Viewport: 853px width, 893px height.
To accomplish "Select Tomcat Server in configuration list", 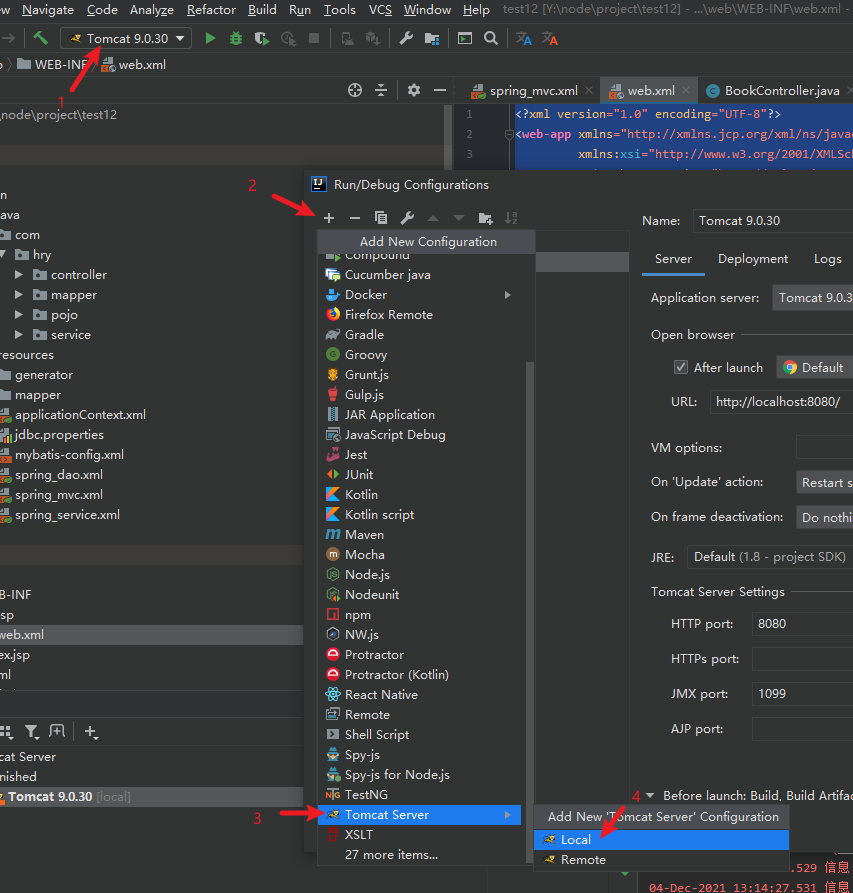I will click(x=419, y=815).
